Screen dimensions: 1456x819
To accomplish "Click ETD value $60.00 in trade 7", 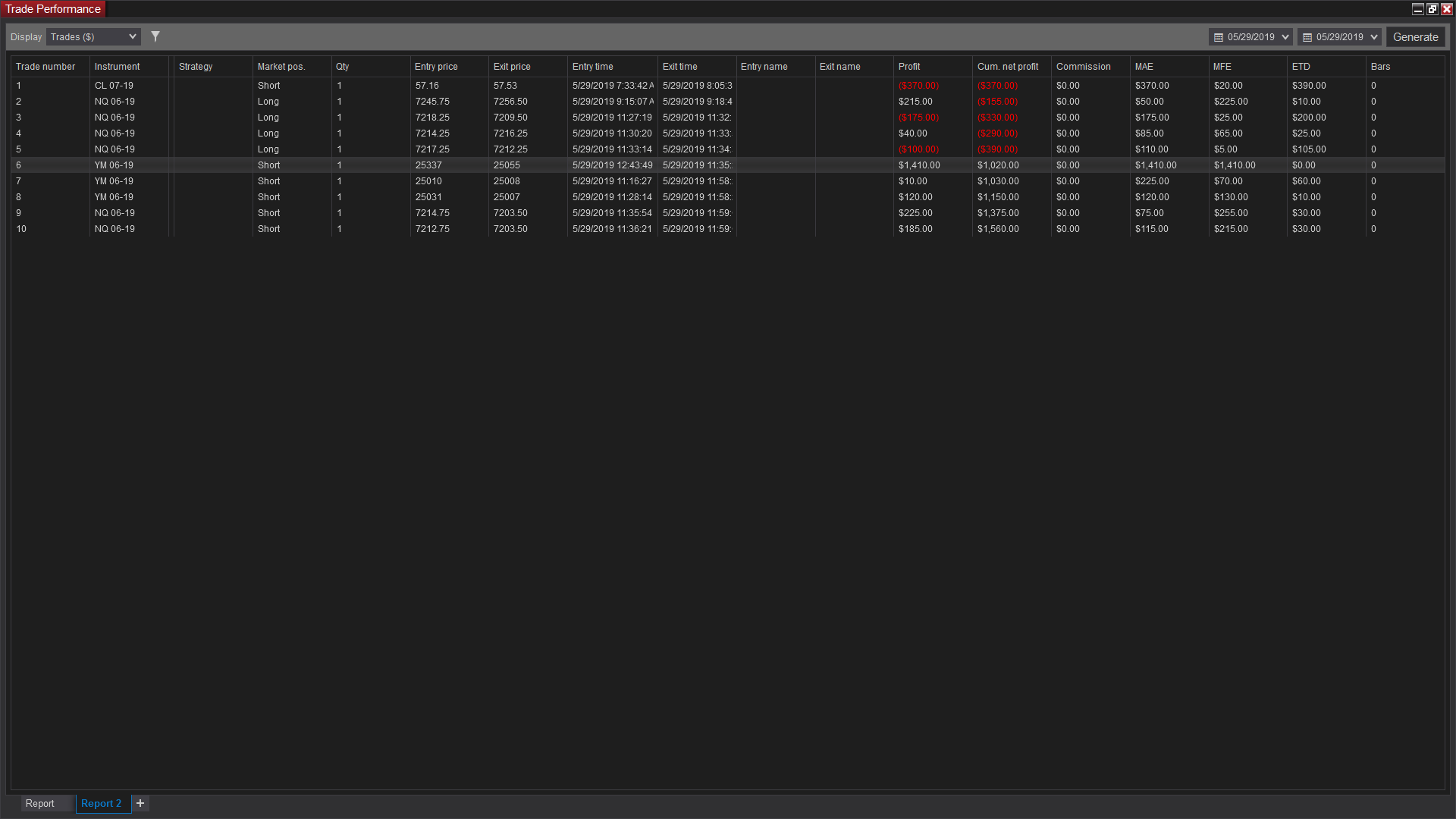I will 1306,181.
